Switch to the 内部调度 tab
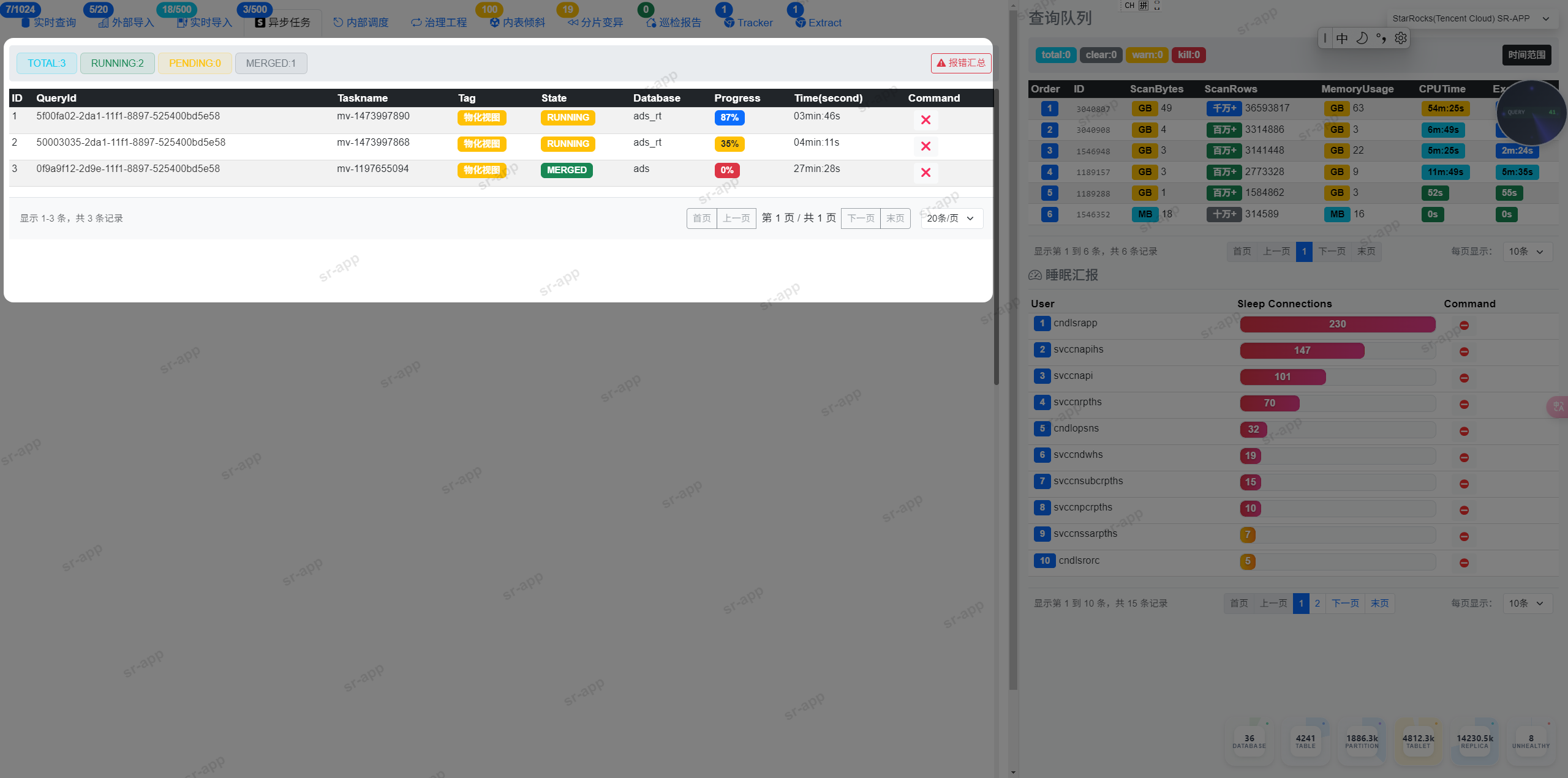Image resolution: width=1568 pixels, height=778 pixels. [361, 23]
